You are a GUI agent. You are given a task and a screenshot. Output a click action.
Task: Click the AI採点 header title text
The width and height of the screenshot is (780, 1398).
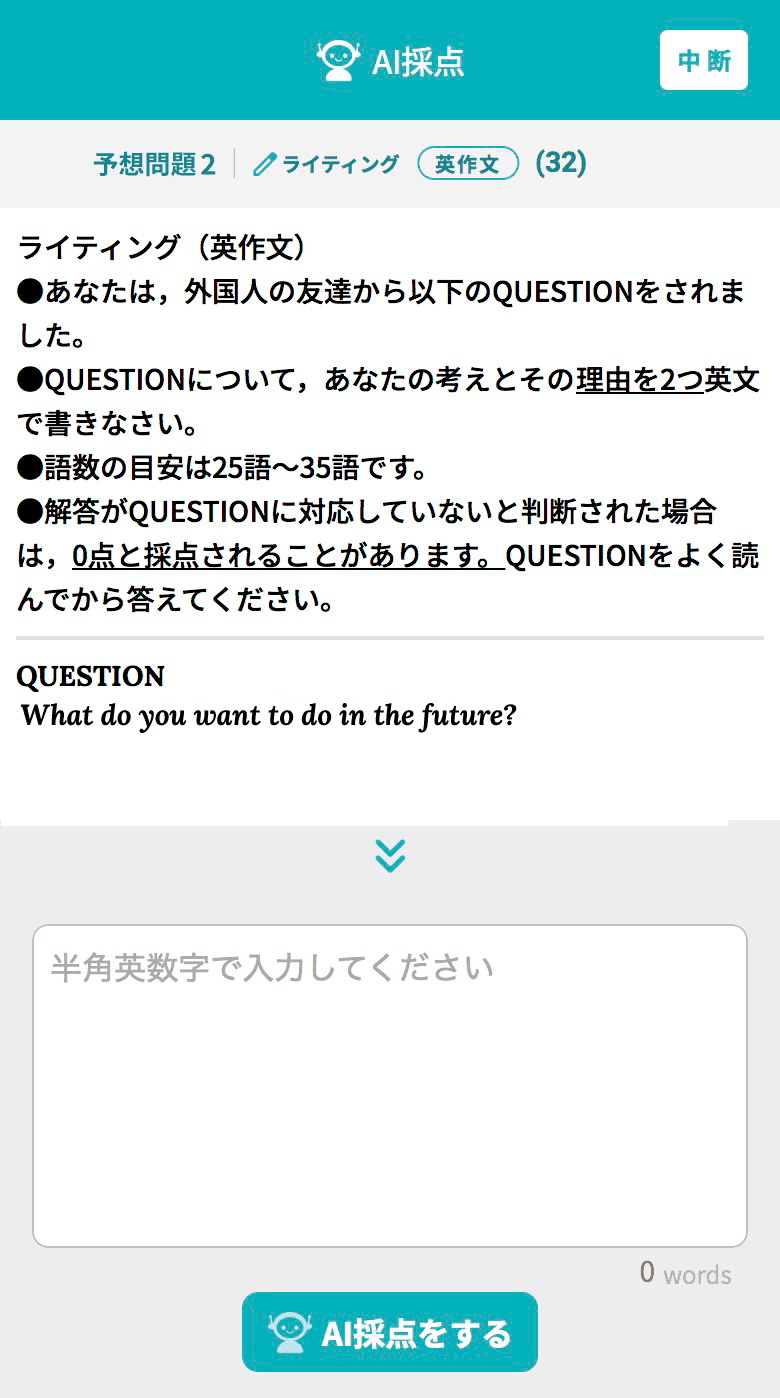(x=418, y=62)
